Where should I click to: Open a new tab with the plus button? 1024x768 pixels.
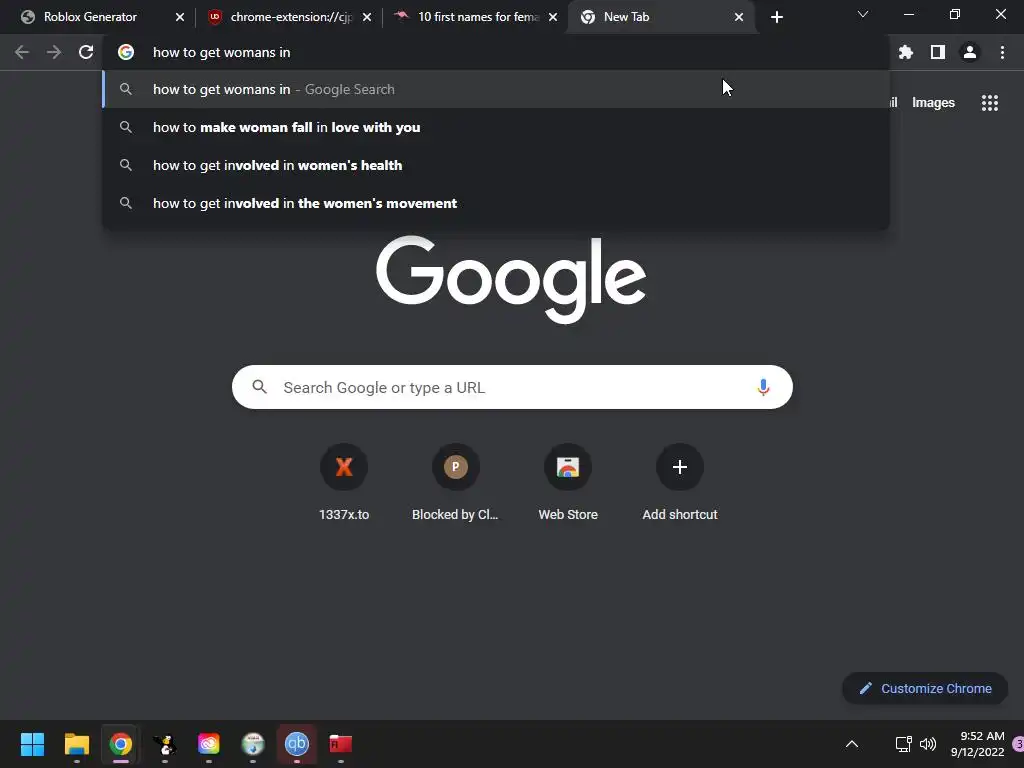(776, 17)
